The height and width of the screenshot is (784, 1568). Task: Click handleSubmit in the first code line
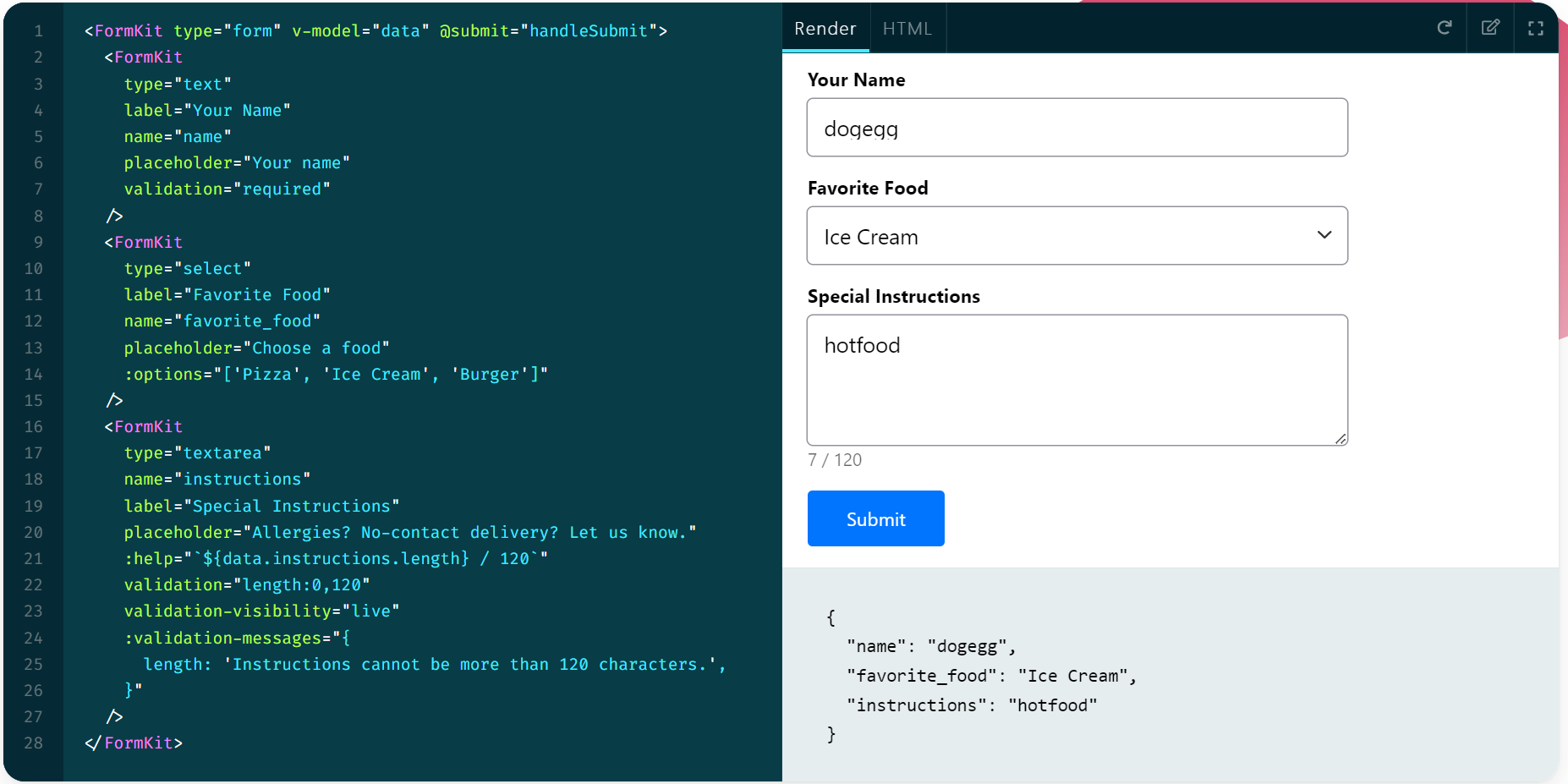[x=588, y=31]
